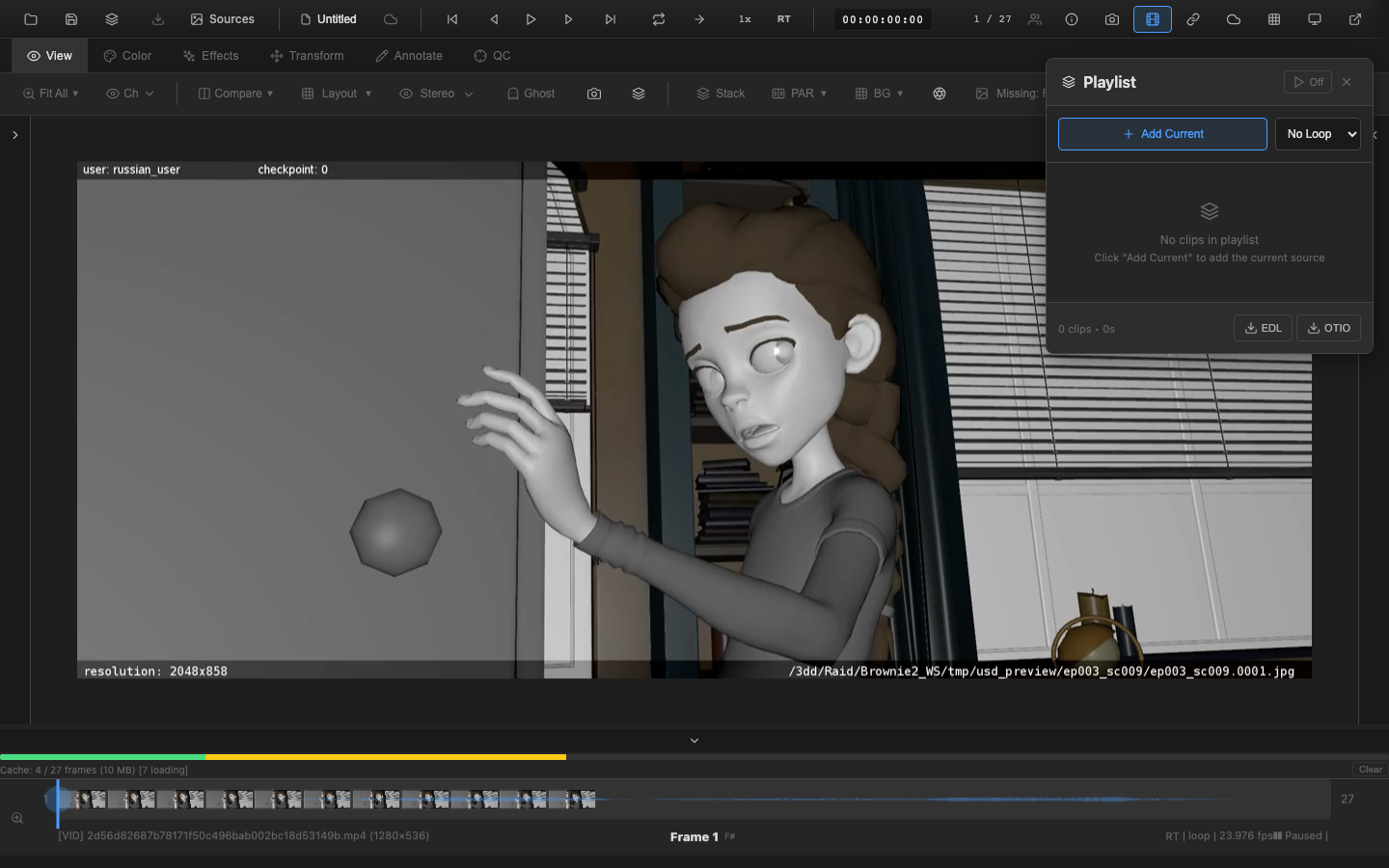Click the Add Current button in the Playlist panel

tap(1162, 134)
